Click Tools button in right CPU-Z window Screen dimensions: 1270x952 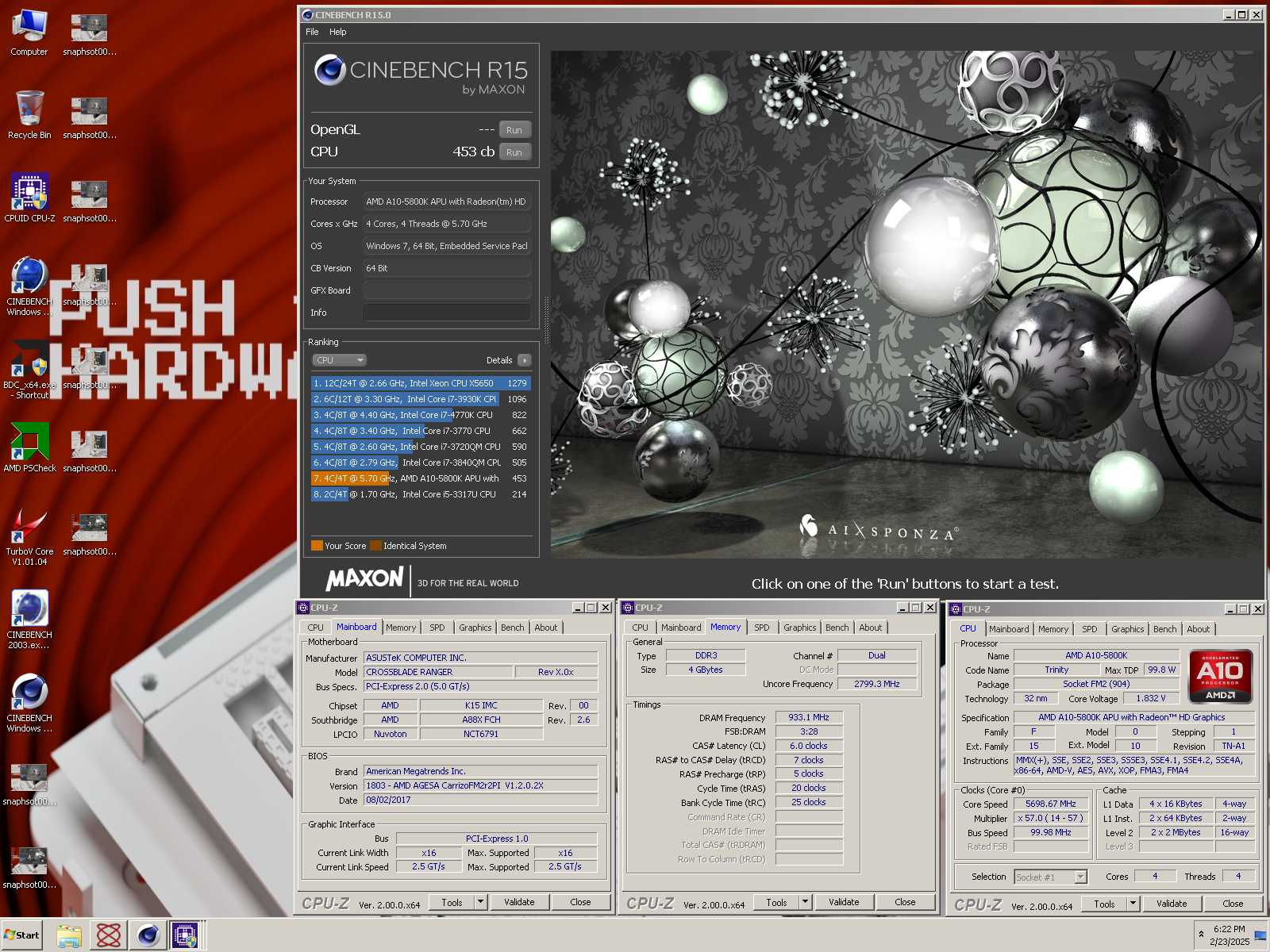(x=1104, y=904)
